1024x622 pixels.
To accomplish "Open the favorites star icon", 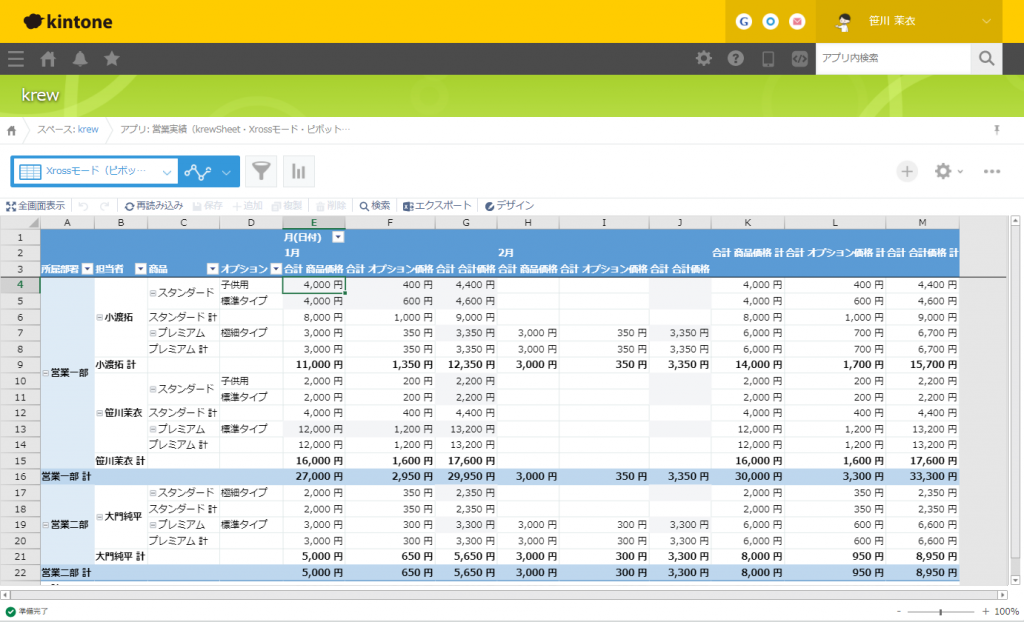I will tap(112, 59).
